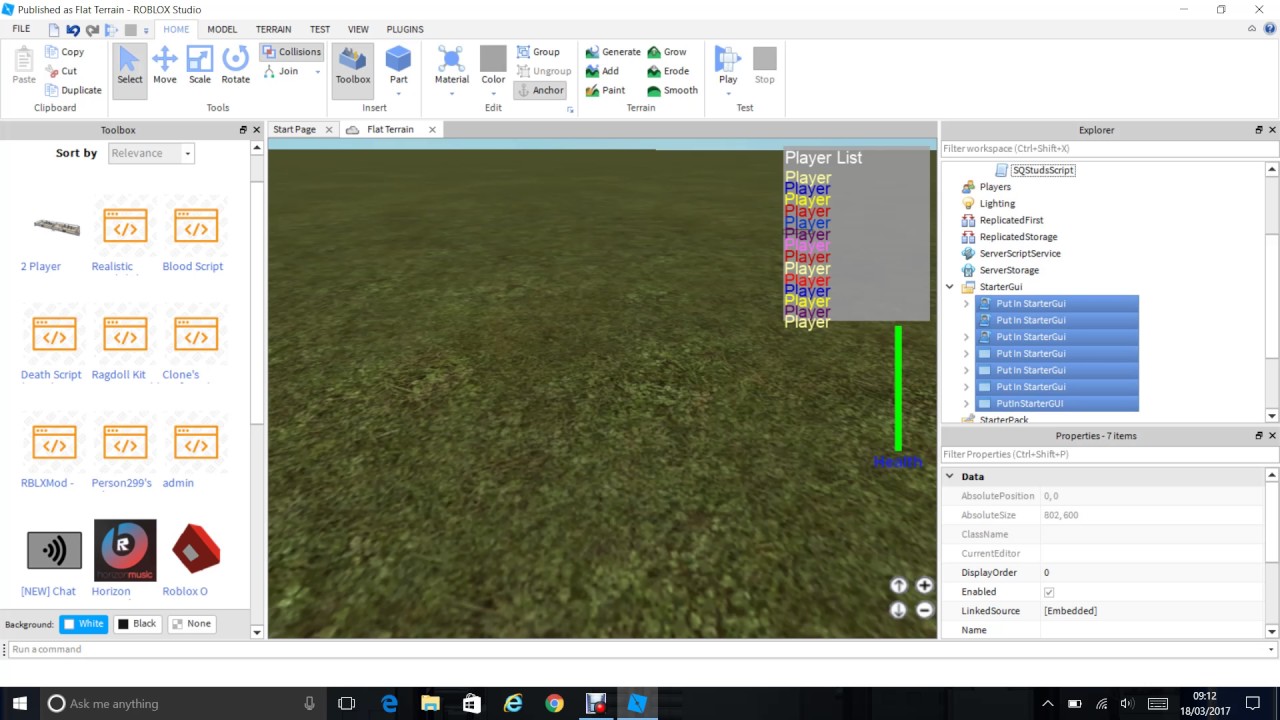Select the terrain Smooth tool
Image resolution: width=1280 pixels, height=720 pixels.
(x=672, y=90)
